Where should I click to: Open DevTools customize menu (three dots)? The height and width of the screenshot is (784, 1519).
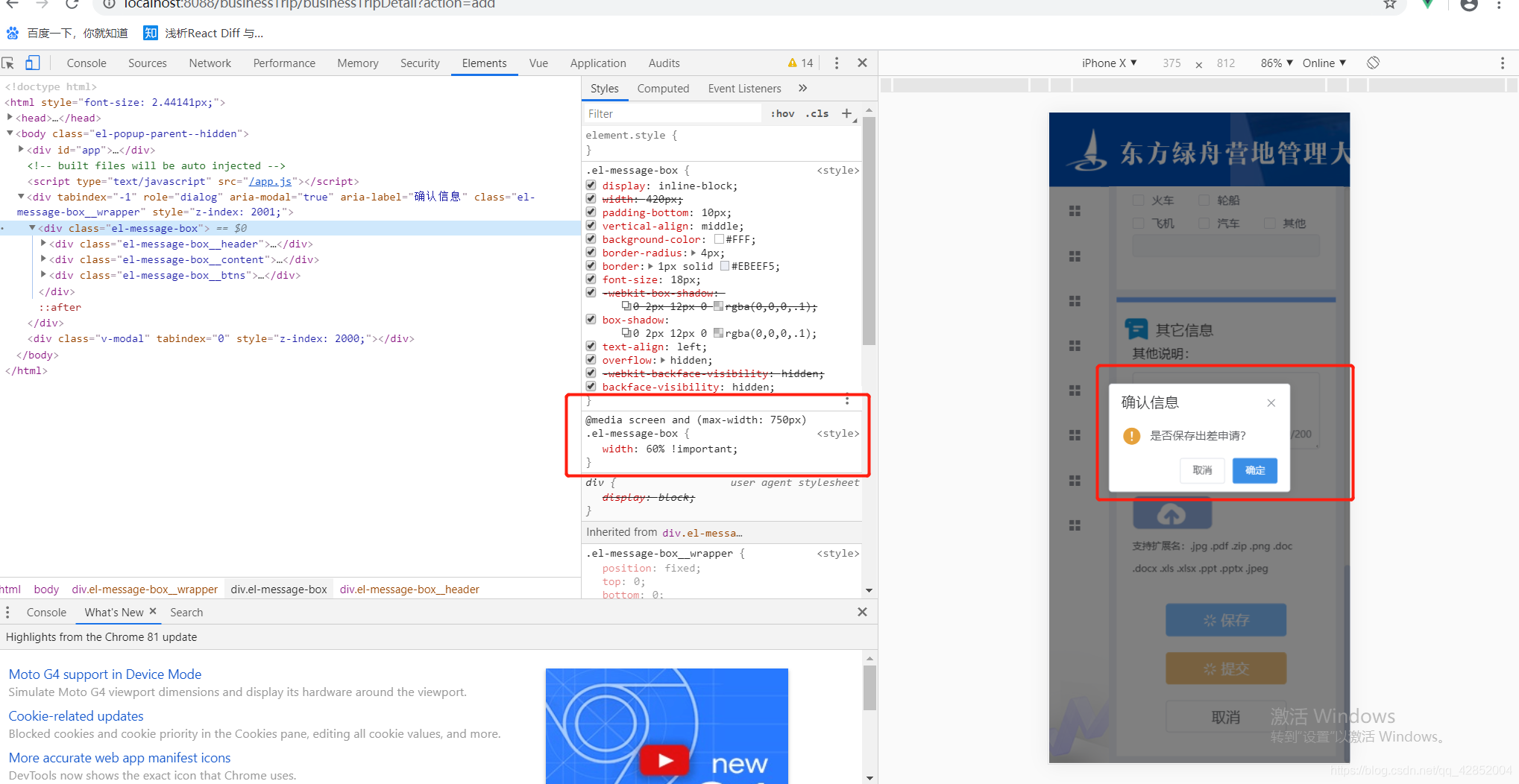tap(837, 63)
